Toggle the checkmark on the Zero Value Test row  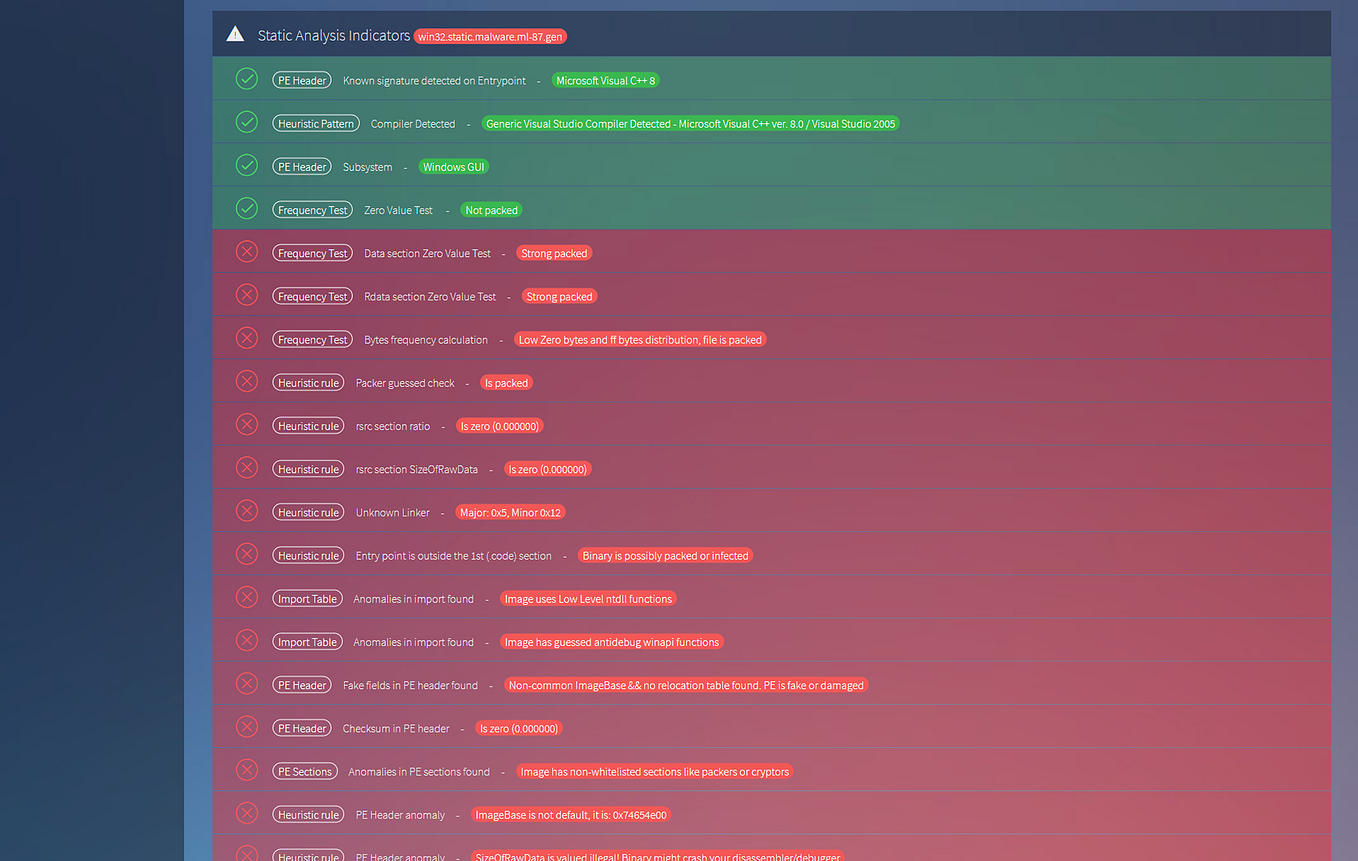click(247, 208)
